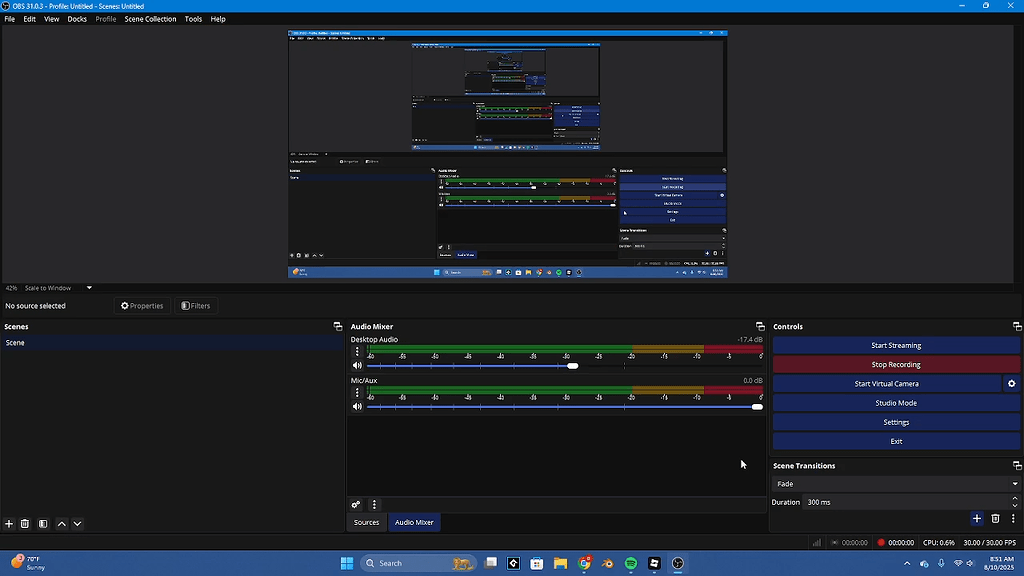
Task: Select 'Scene' in the Scenes list
Action: (172, 343)
